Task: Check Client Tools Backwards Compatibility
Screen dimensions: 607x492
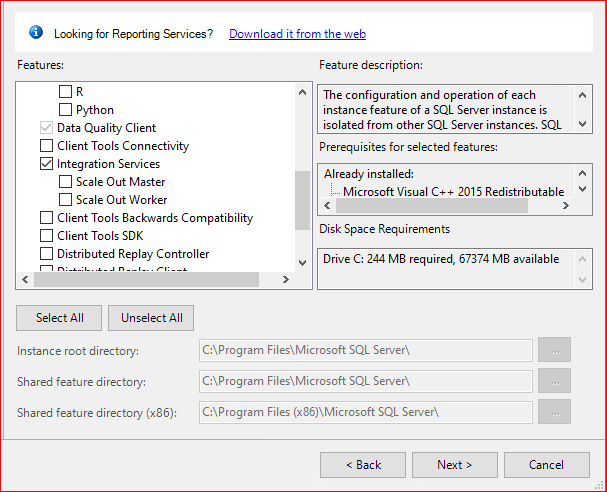Action: [47, 218]
